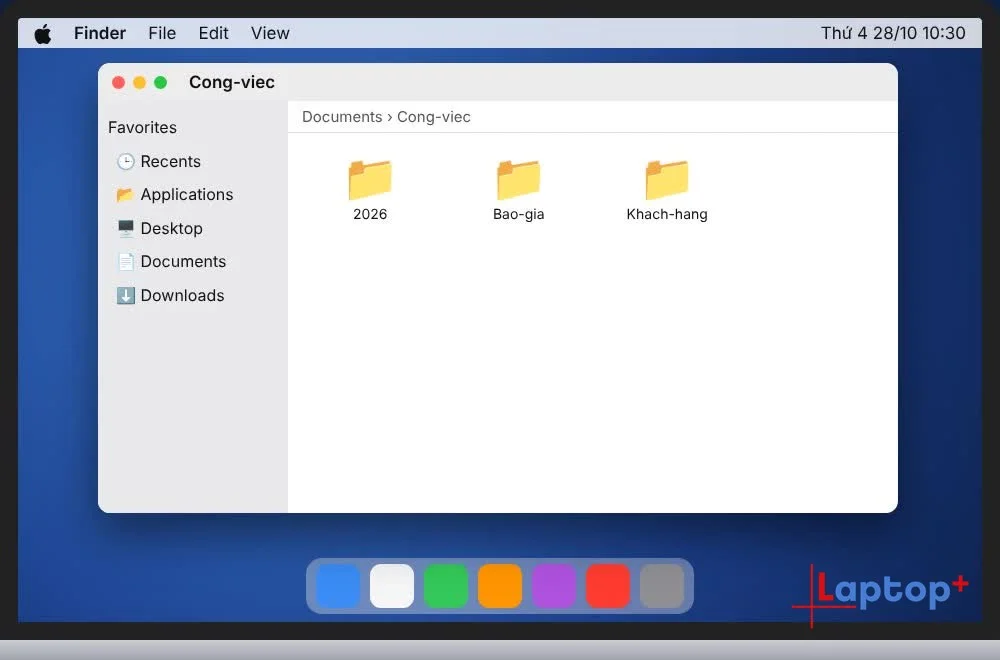This screenshot has width=1000, height=660.
Task: Select the Khach-hang folder icon
Action: coord(667,179)
